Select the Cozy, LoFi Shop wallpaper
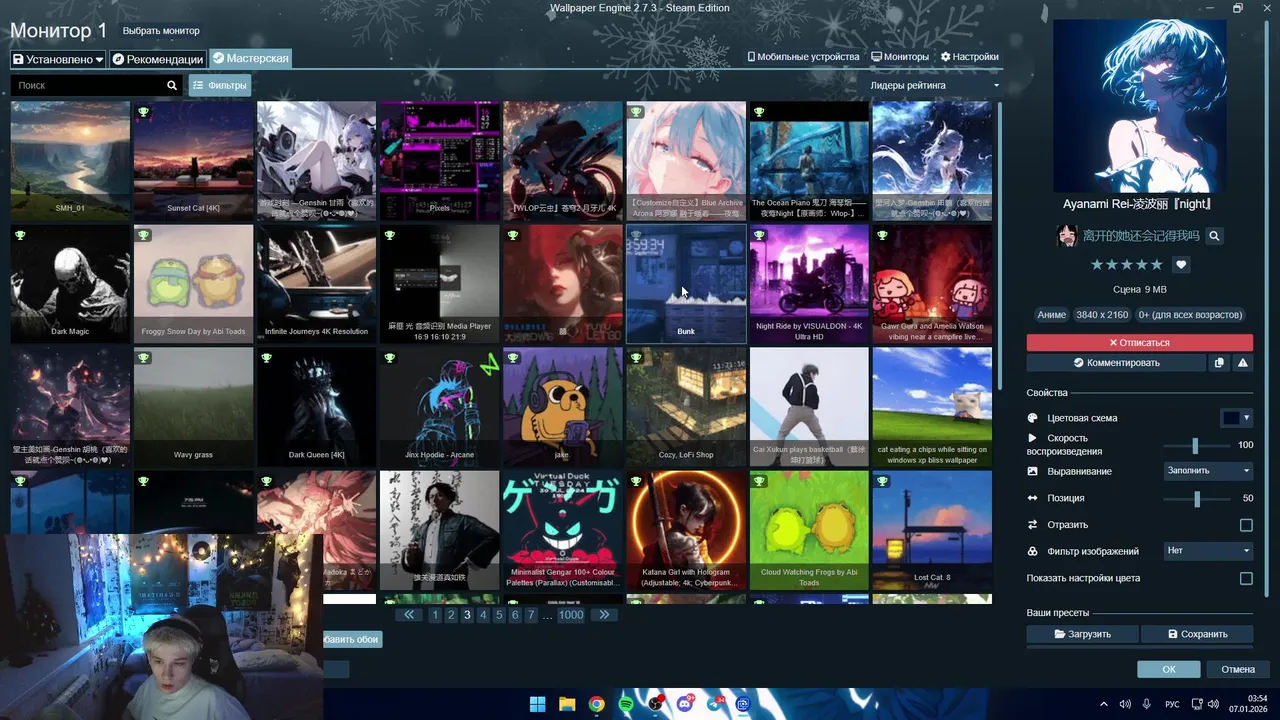Viewport: 1280px width, 720px height. coord(686,407)
